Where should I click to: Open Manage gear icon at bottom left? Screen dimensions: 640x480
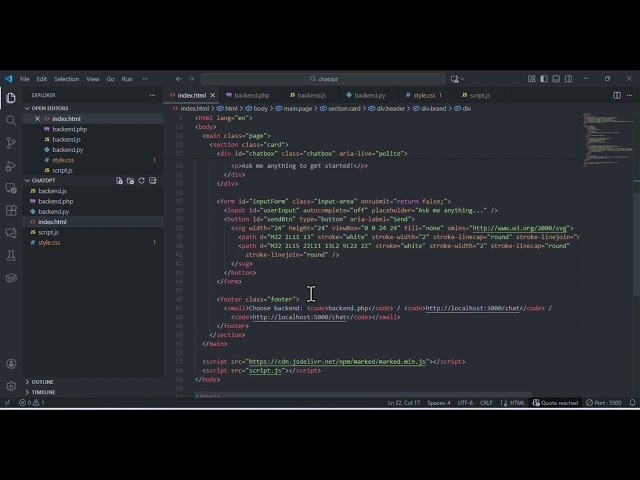pyautogui.click(x=11, y=386)
